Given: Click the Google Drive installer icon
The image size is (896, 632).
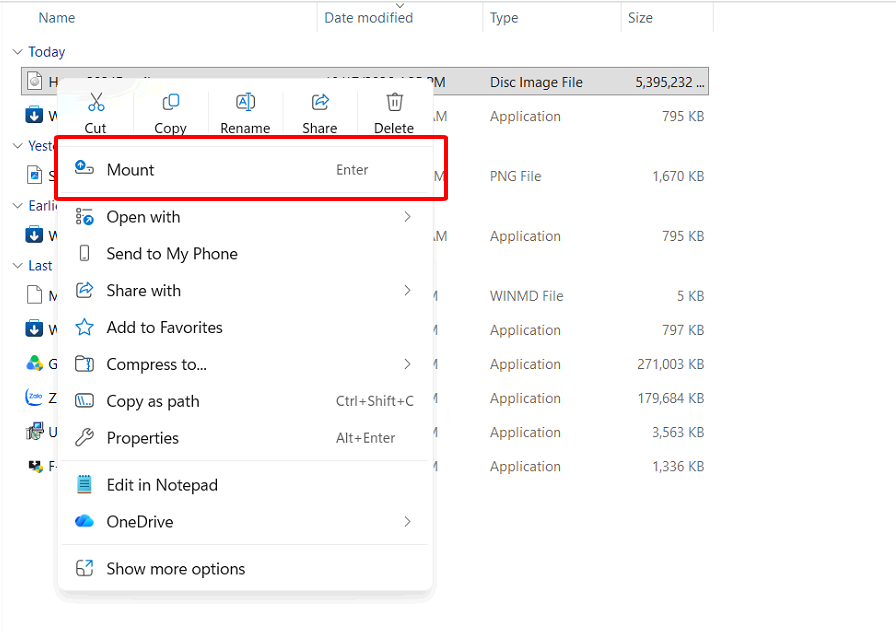Looking at the screenshot, I should [x=35, y=363].
